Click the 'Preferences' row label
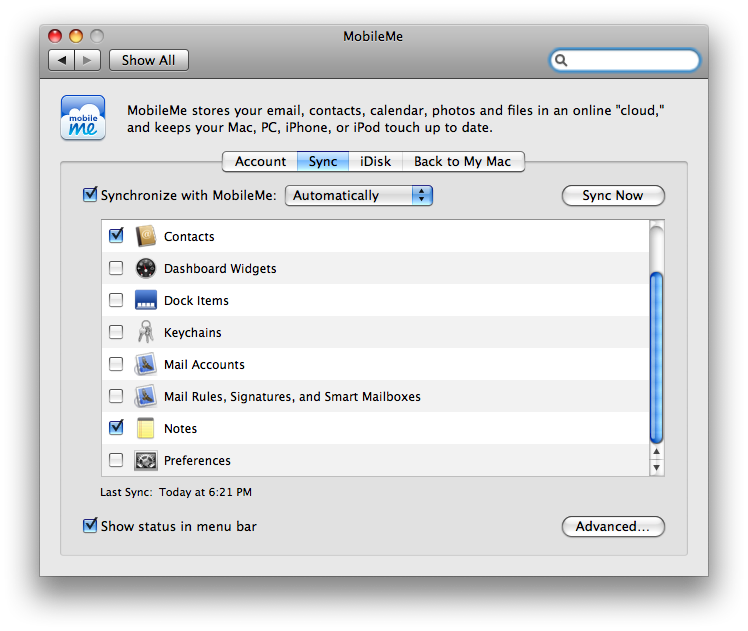The width and height of the screenshot is (748, 631). (197, 460)
